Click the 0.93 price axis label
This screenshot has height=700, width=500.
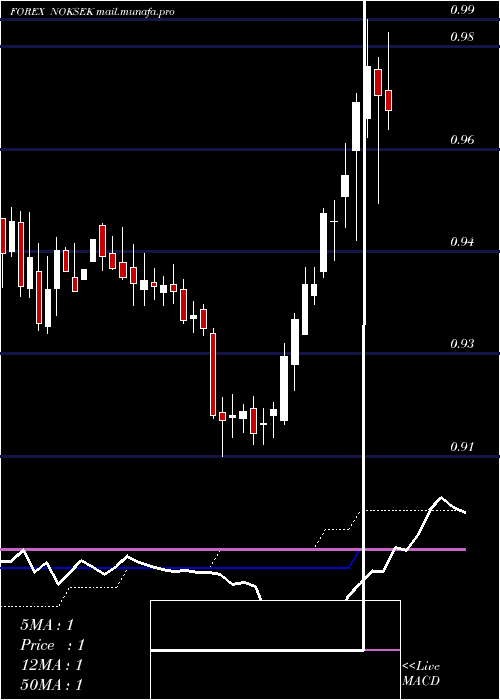pyautogui.click(x=462, y=344)
